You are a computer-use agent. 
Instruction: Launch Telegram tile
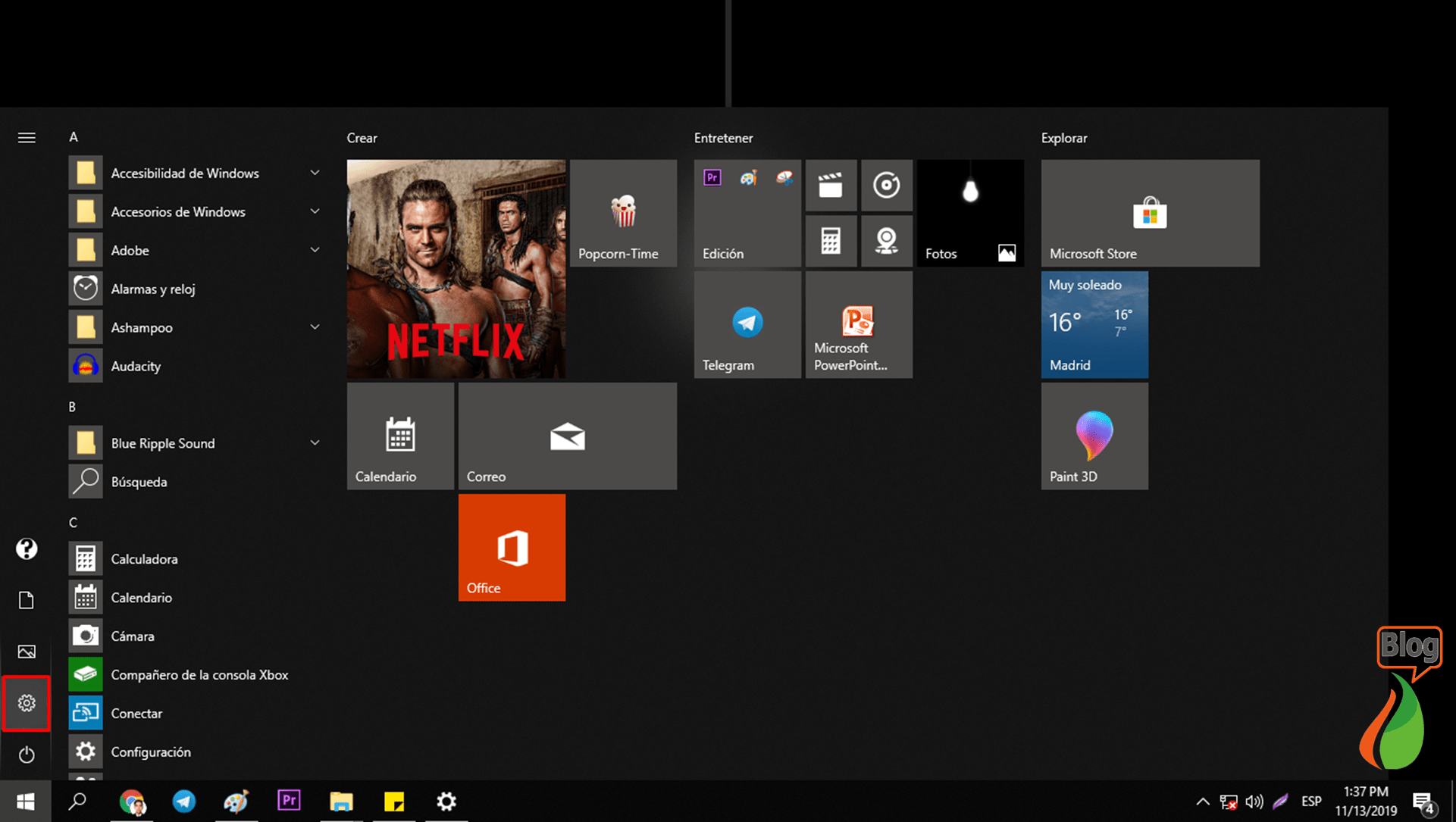click(747, 324)
